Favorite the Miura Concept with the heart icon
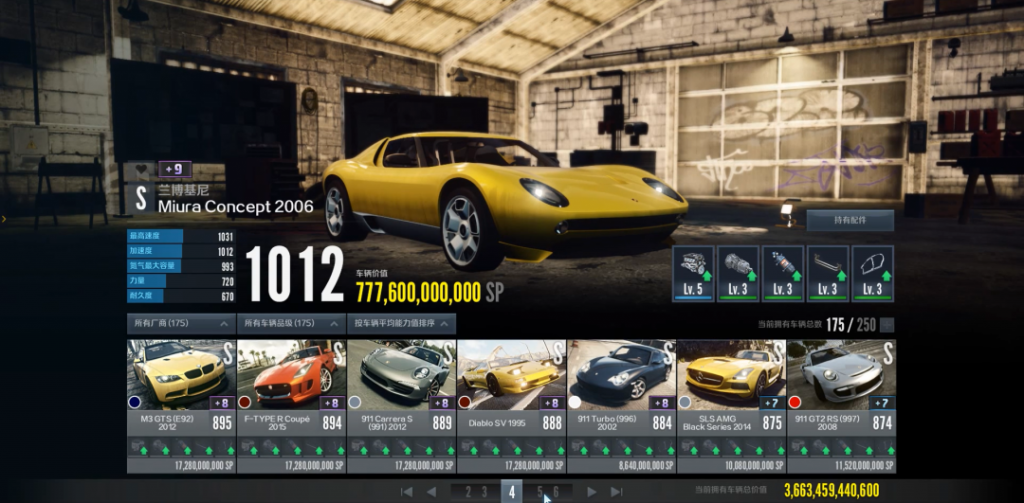The width and height of the screenshot is (1024, 503). [140, 171]
